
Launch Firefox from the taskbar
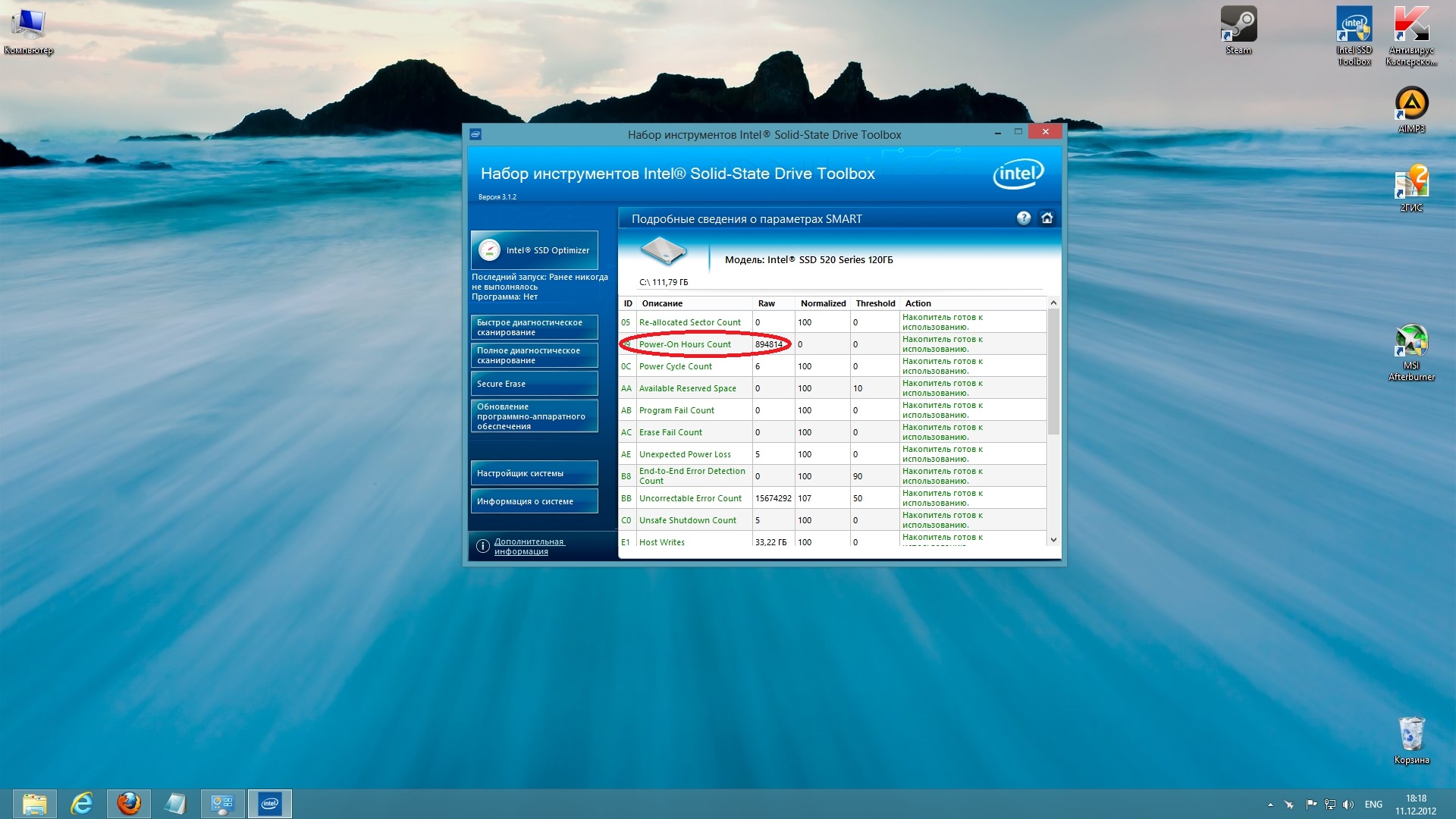129,804
